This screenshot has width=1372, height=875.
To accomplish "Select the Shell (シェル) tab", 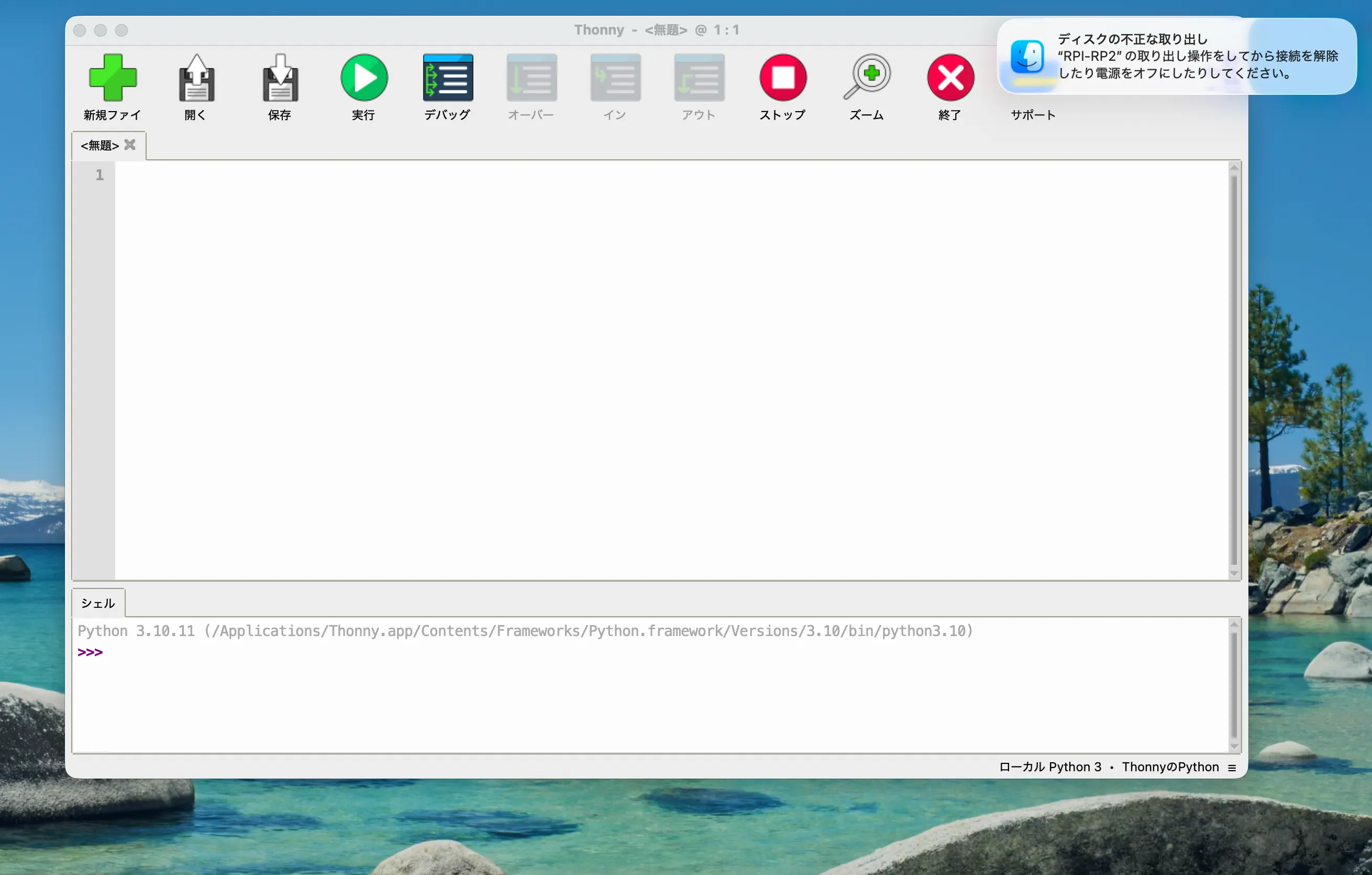I will (x=97, y=603).
